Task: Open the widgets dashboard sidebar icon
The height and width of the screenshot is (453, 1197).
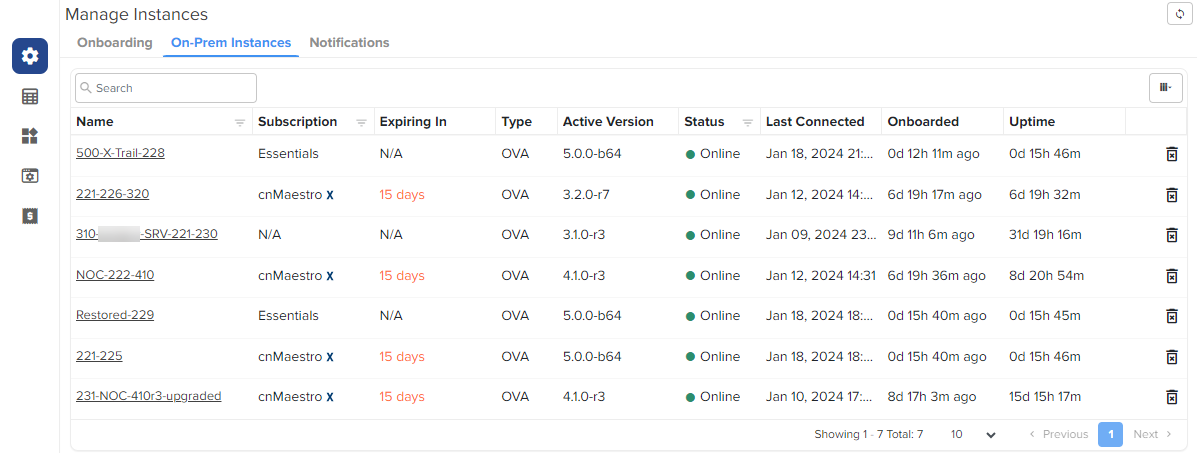Action: click(30, 136)
